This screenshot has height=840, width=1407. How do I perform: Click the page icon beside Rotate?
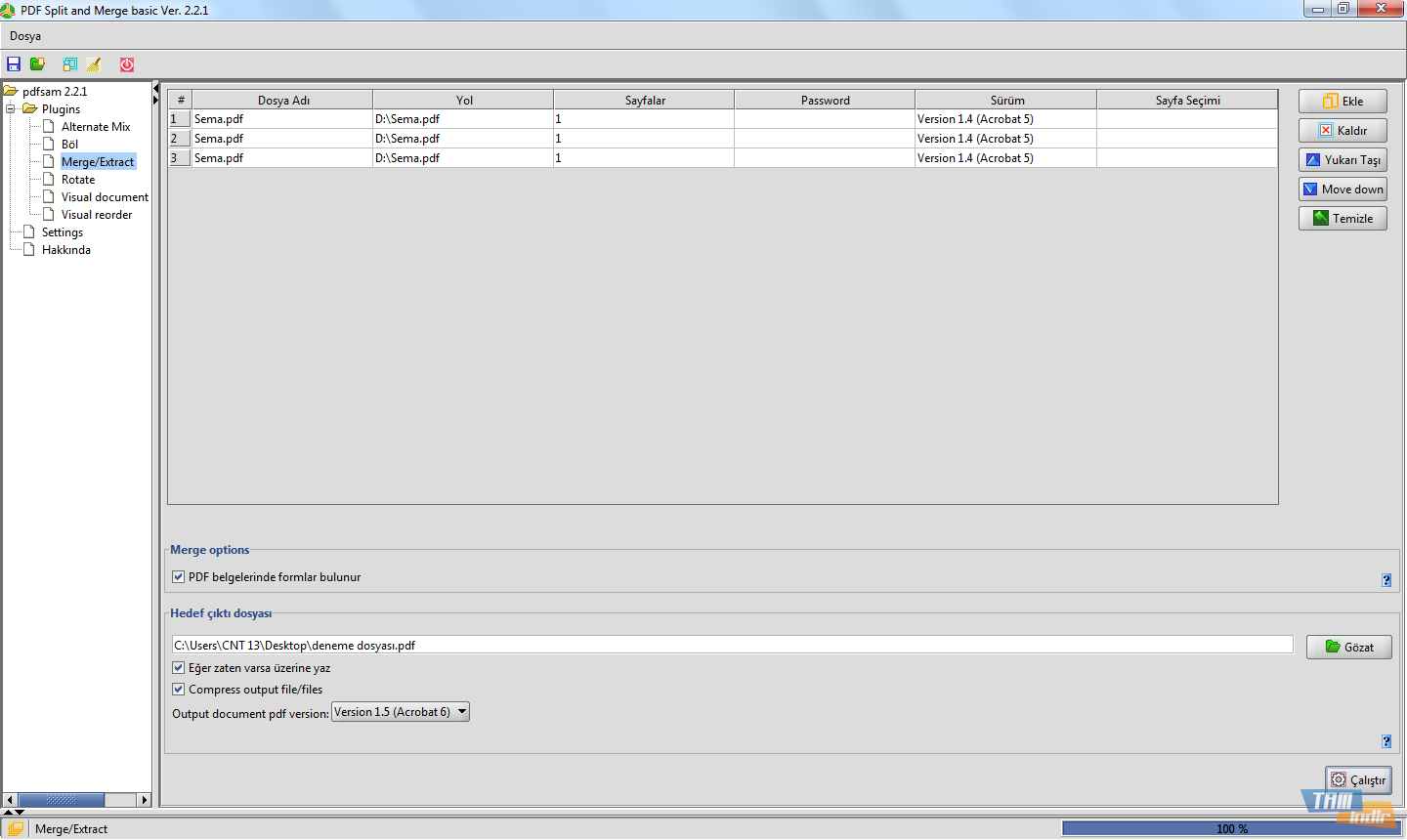click(x=49, y=179)
